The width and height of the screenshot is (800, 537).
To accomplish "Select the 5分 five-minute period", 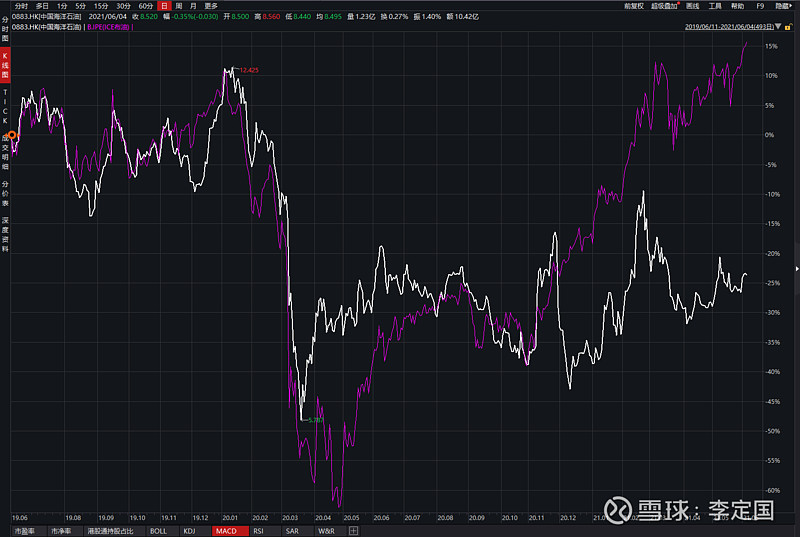I will pyautogui.click(x=81, y=6).
